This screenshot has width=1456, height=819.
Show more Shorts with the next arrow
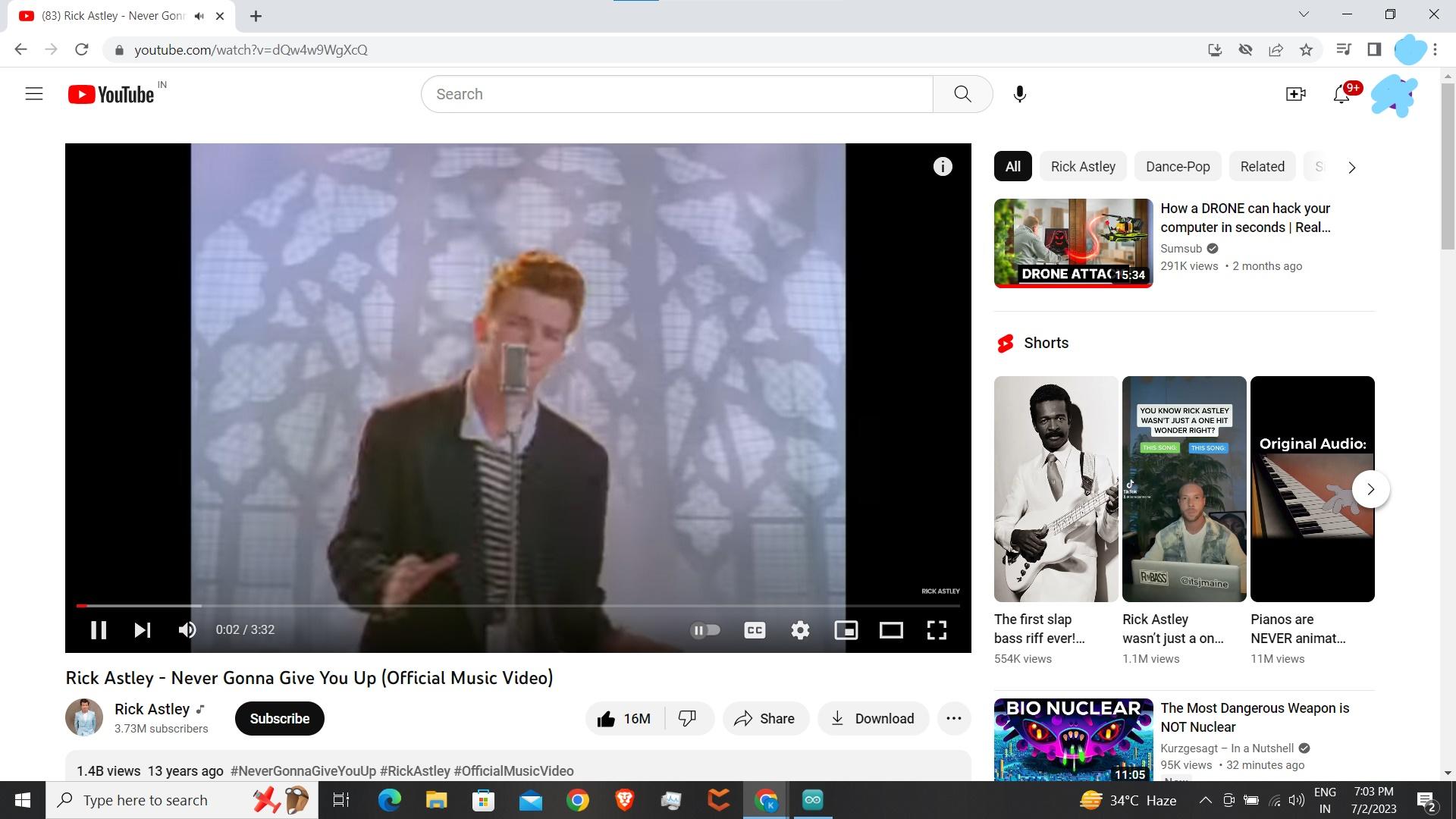pos(1370,489)
